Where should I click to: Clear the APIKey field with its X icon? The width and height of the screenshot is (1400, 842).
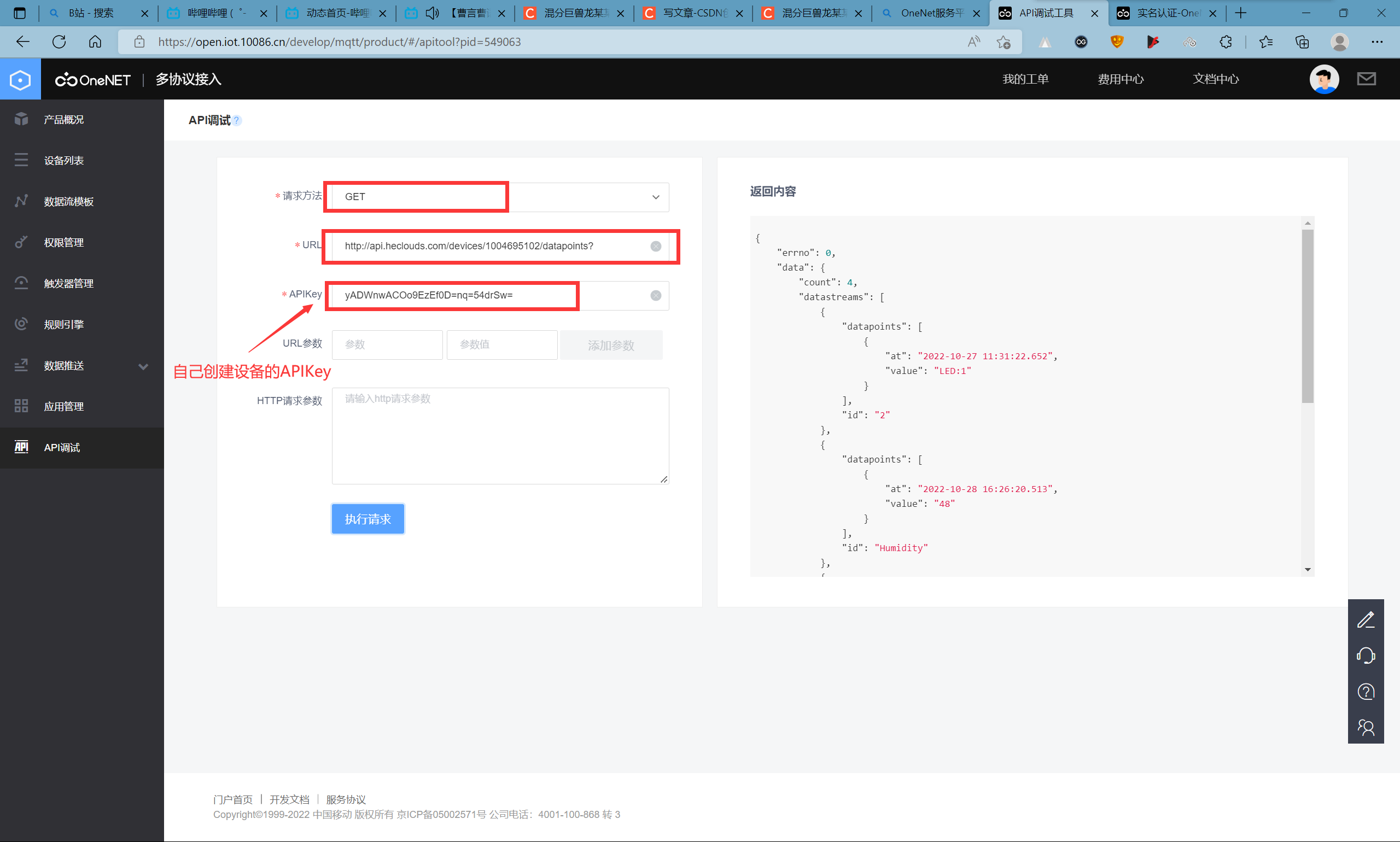point(656,296)
